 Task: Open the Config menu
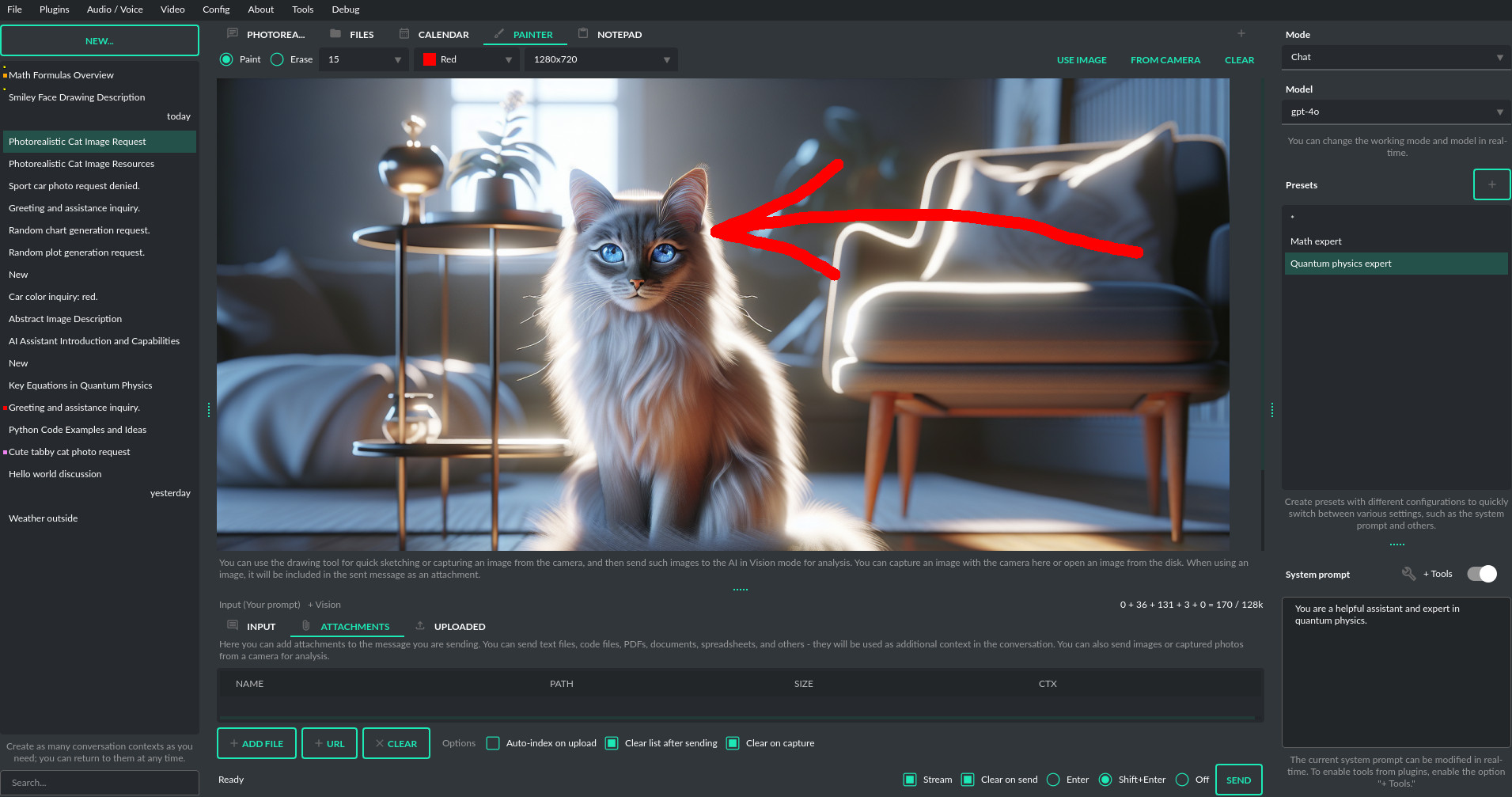pyautogui.click(x=216, y=9)
